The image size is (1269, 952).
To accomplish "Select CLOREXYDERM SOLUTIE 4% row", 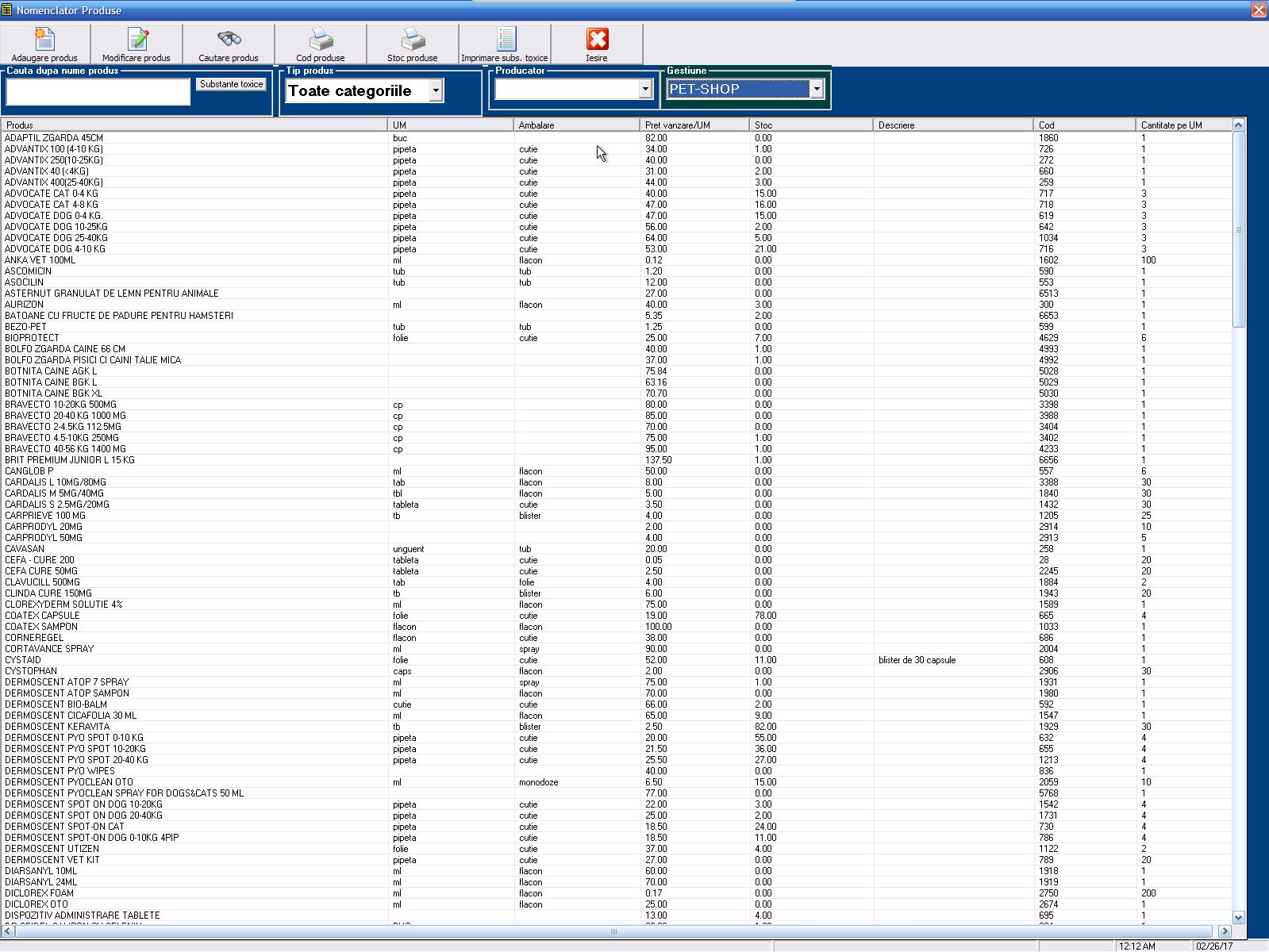I will click(x=616, y=605).
